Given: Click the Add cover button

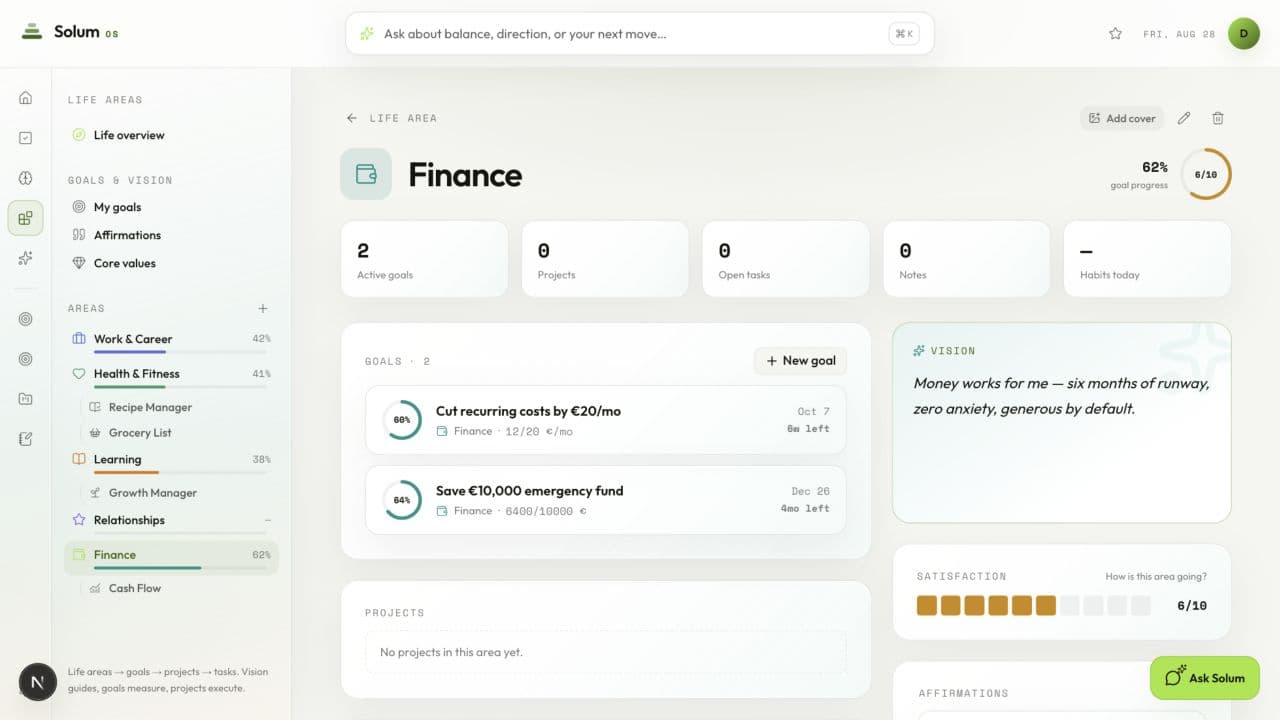Looking at the screenshot, I should pos(1122,118).
